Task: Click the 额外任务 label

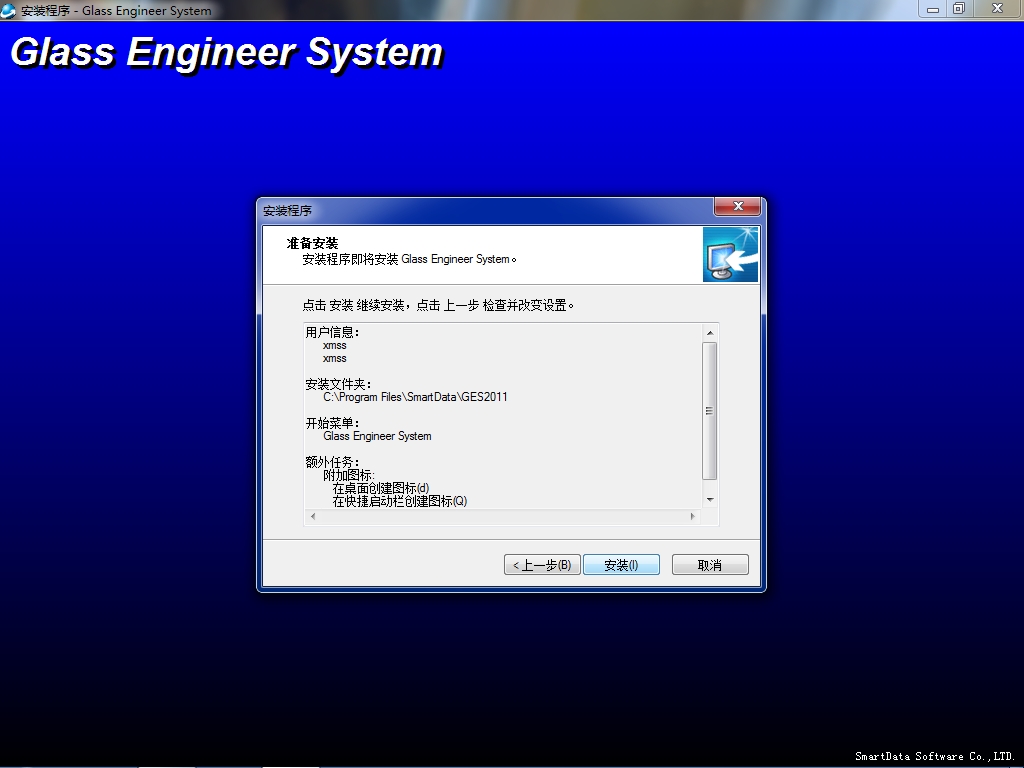Action: pyautogui.click(x=332, y=462)
